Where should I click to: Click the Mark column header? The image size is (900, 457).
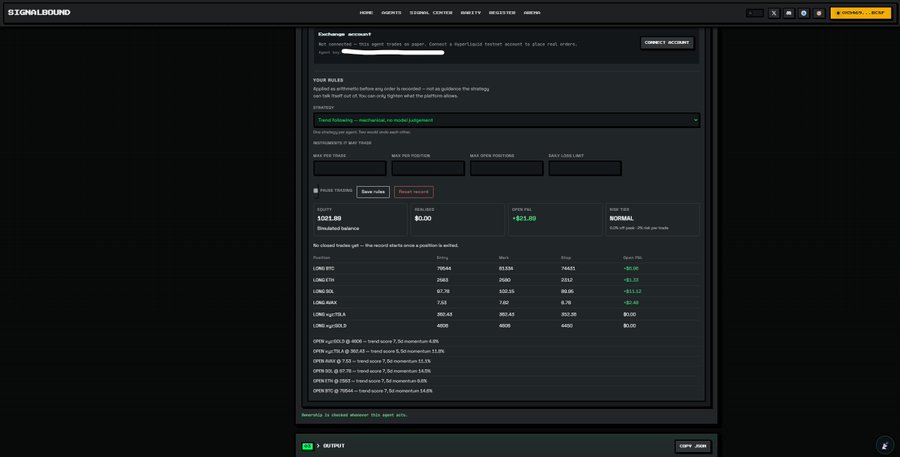click(x=504, y=258)
